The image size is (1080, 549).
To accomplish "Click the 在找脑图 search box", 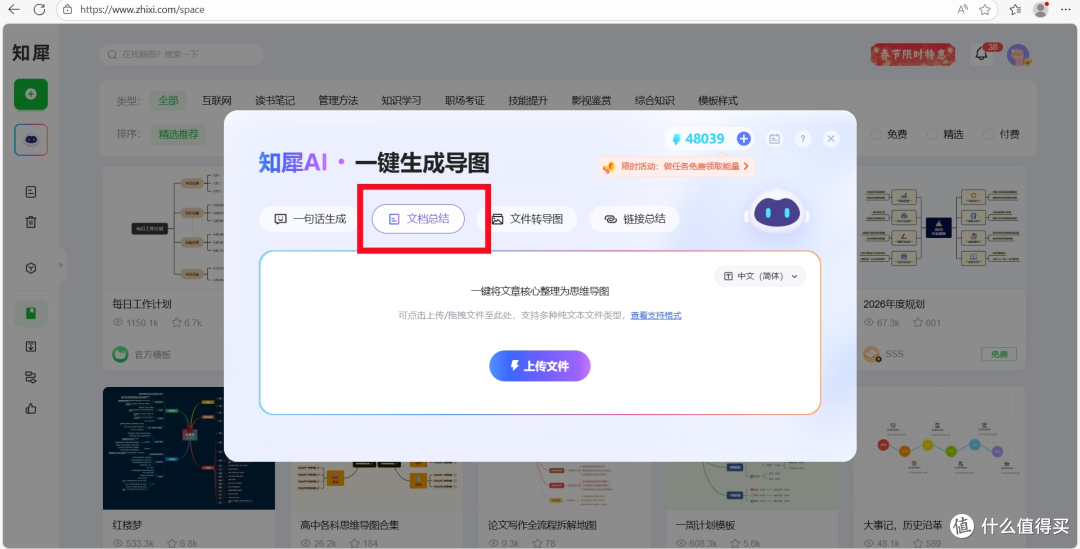I will [182, 54].
